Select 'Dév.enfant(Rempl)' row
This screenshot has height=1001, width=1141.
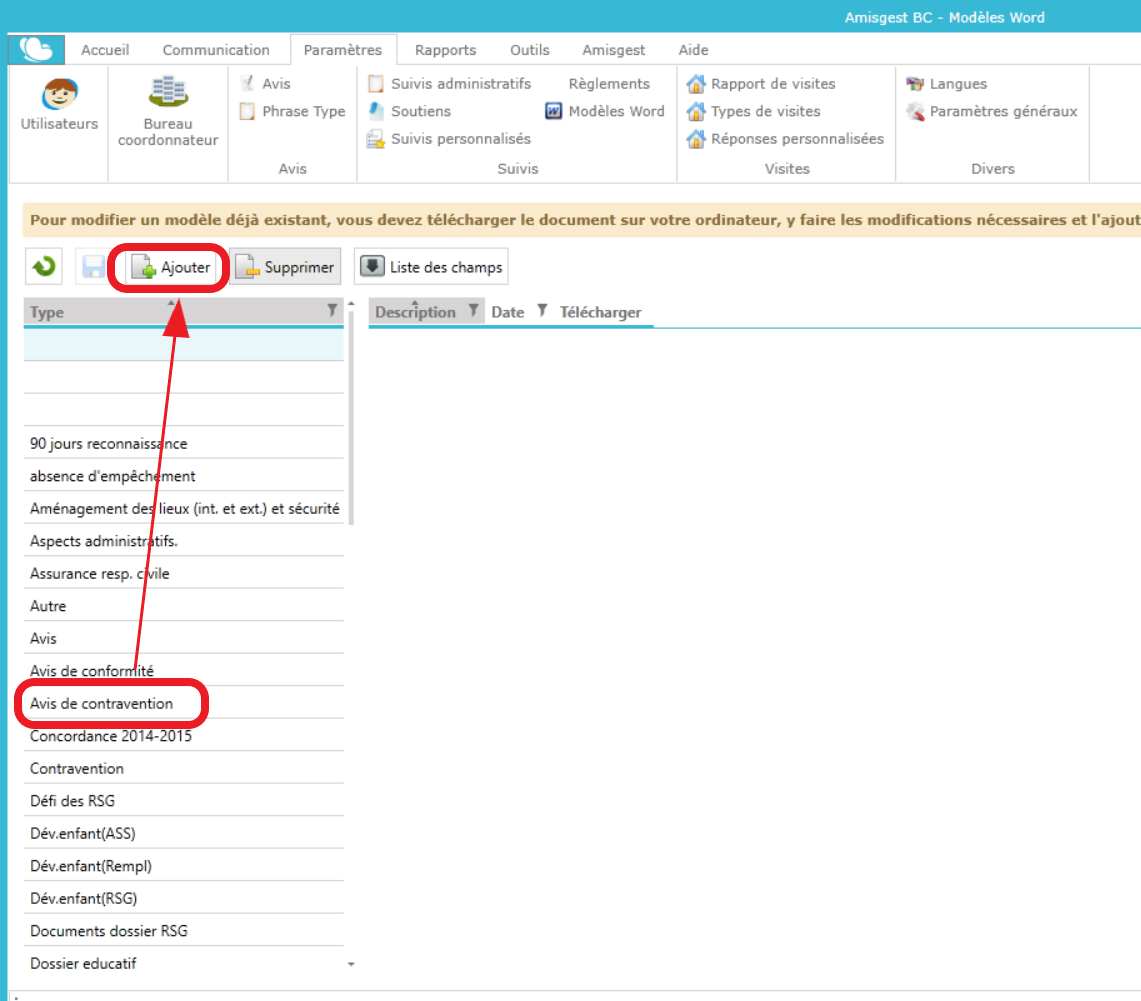(x=183, y=866)
